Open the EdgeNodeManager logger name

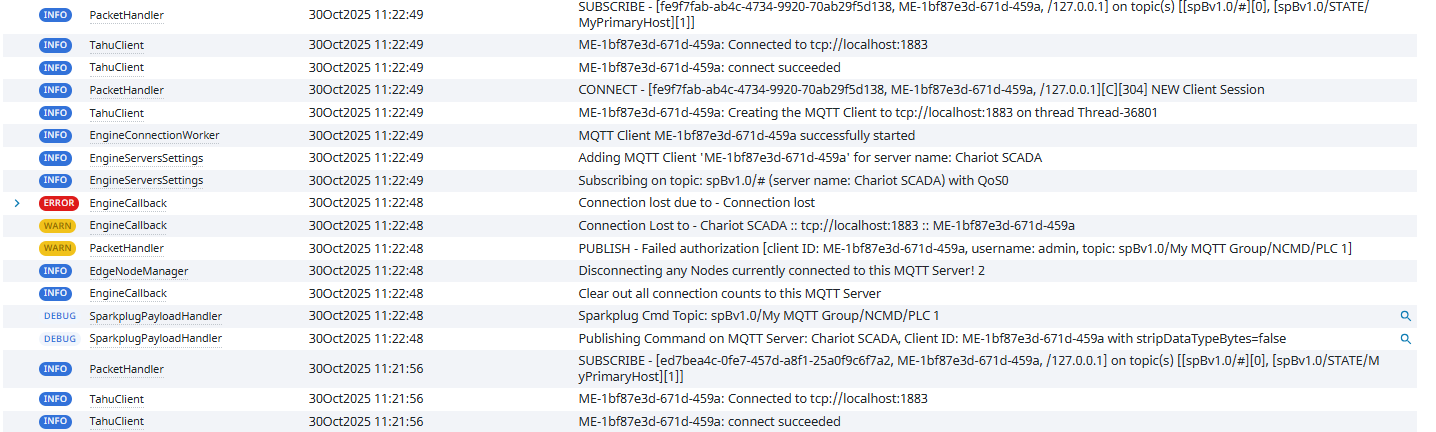coord(138,271)
